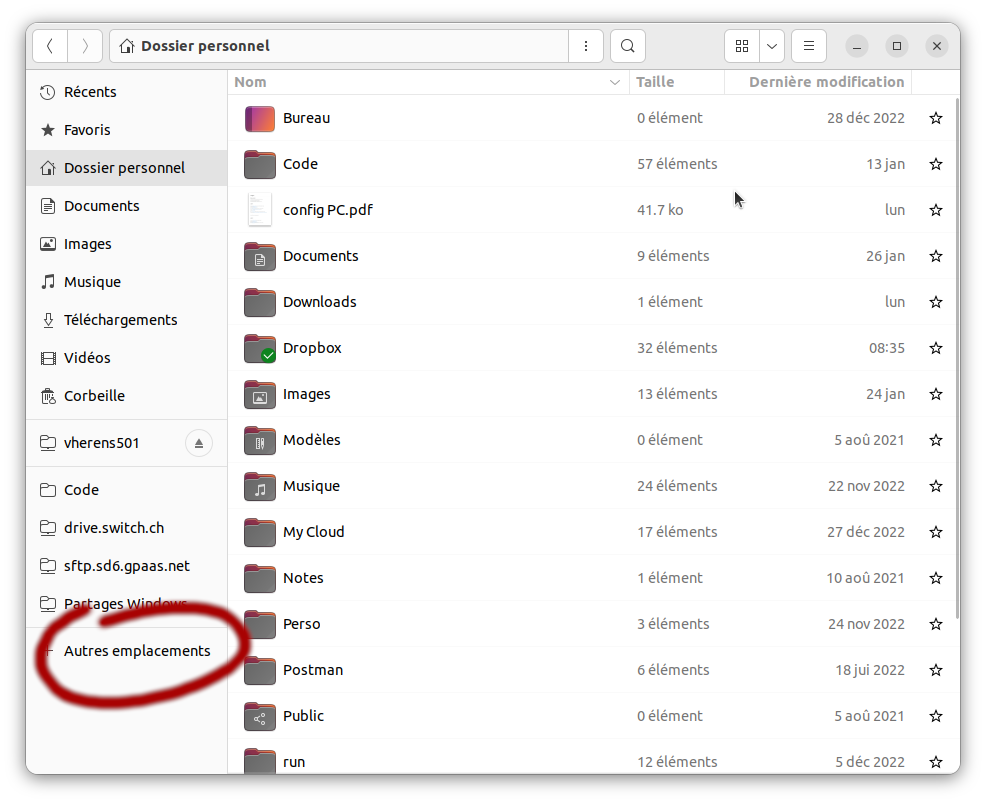
Task: Open Autres emplacements in sidebar
Action: coord(137,651)
